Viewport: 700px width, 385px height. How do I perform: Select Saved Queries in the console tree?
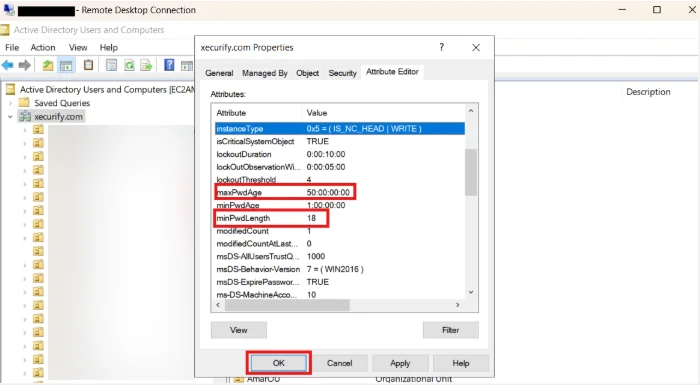click(62, 103)
